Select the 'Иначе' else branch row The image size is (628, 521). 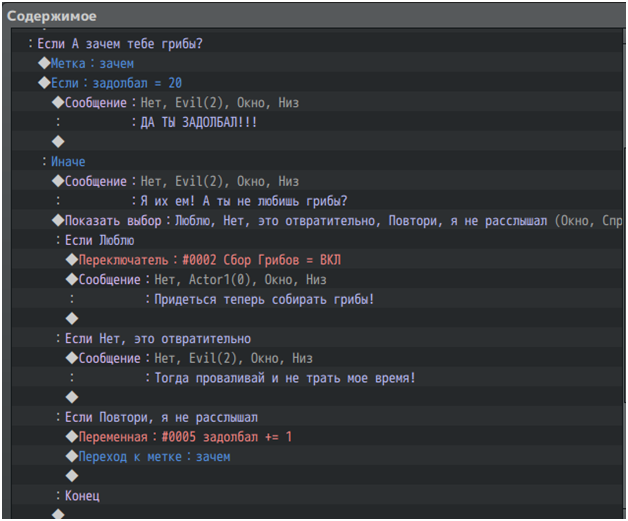[68, 162]
